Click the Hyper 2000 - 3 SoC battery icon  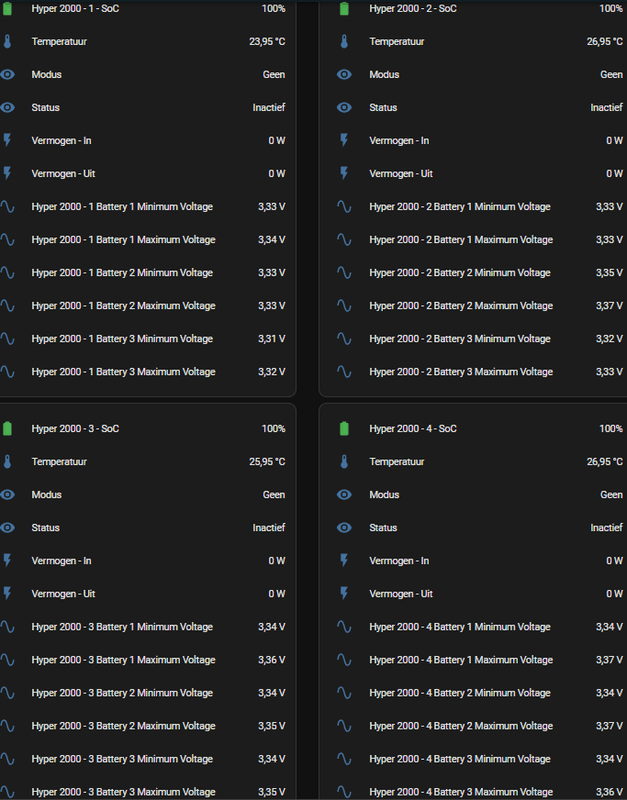click(x=7, y=429)
